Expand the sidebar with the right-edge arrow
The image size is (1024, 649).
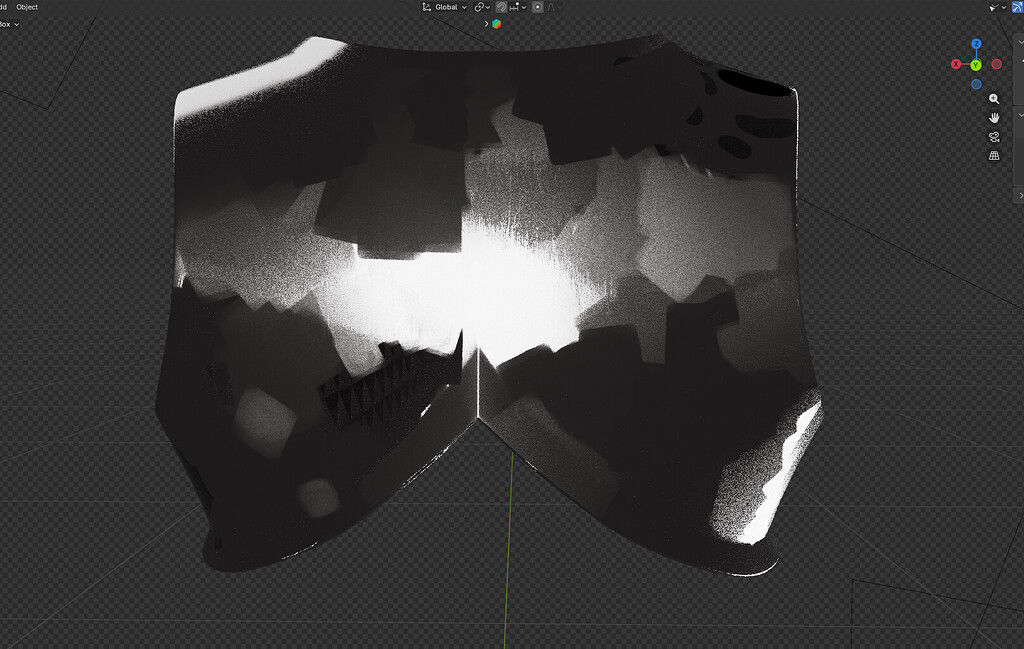coord(1021,195)
